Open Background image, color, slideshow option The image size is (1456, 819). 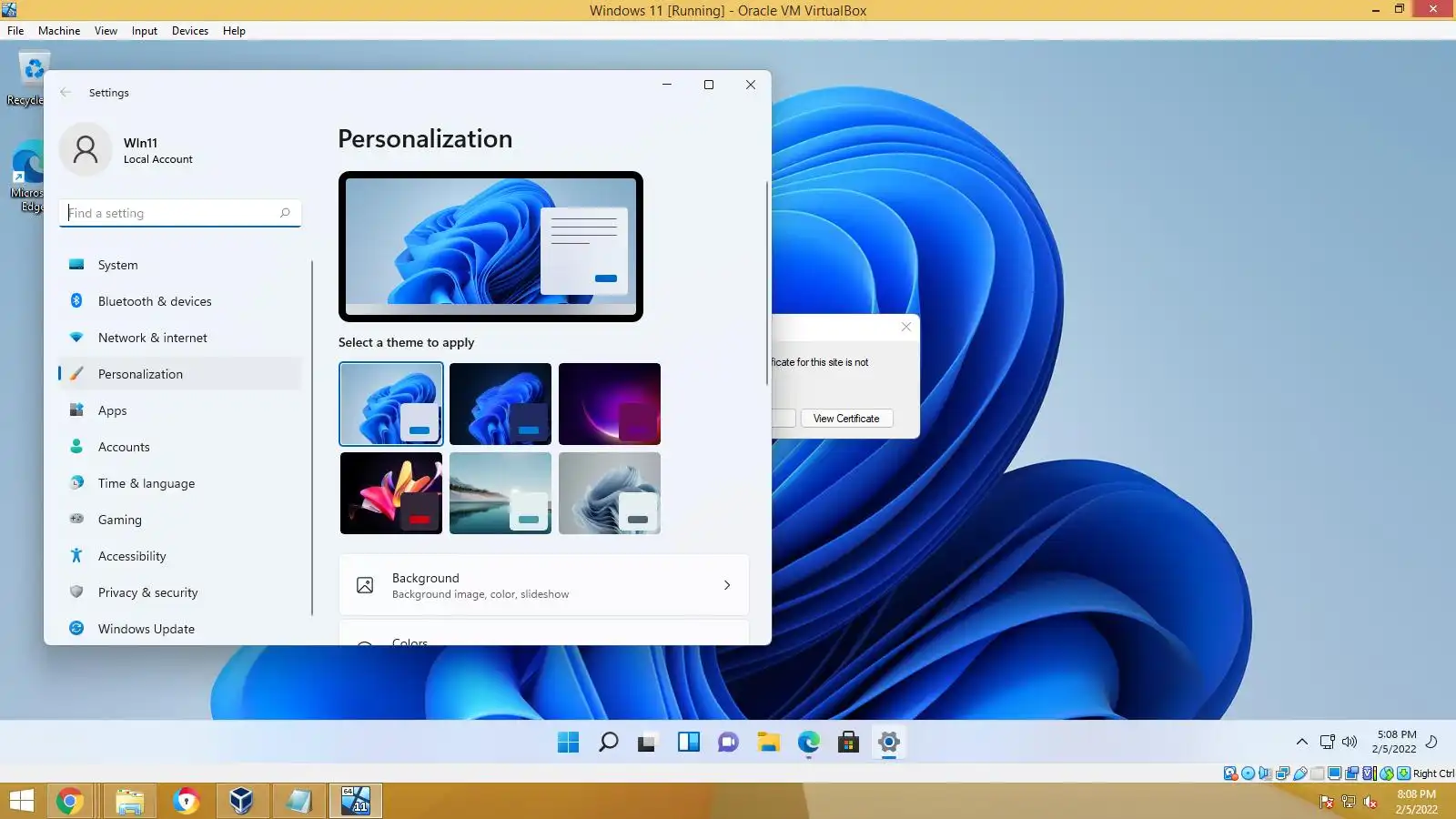click(x=543, y=585)
